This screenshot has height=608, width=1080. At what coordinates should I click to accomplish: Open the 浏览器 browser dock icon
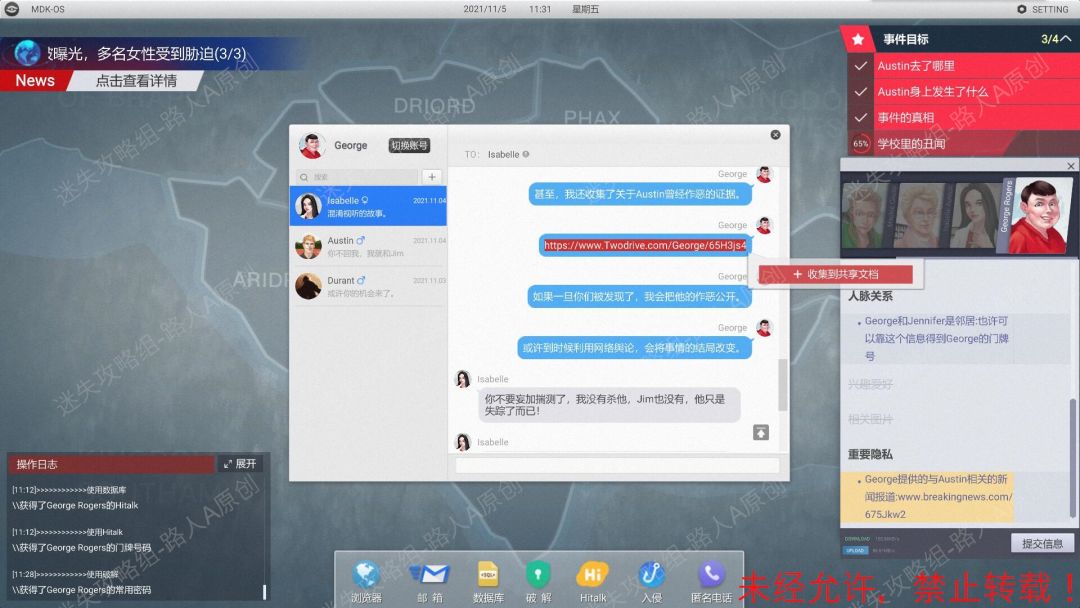point(366,575)
